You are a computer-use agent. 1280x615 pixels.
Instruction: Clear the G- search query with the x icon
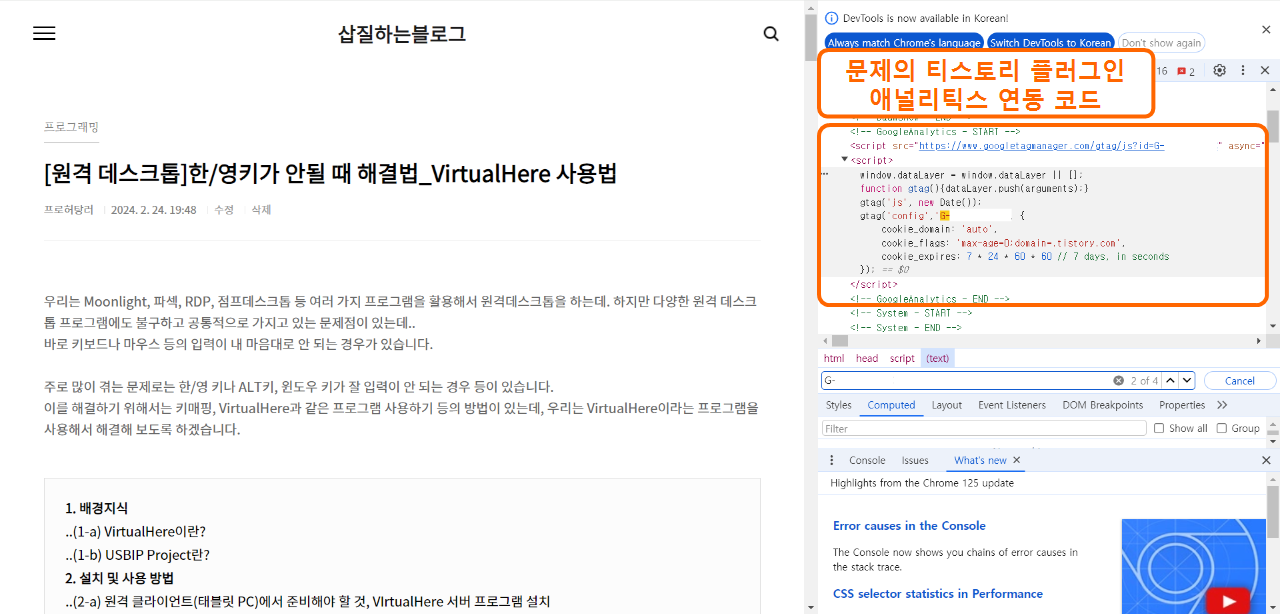coord(1119,380)
